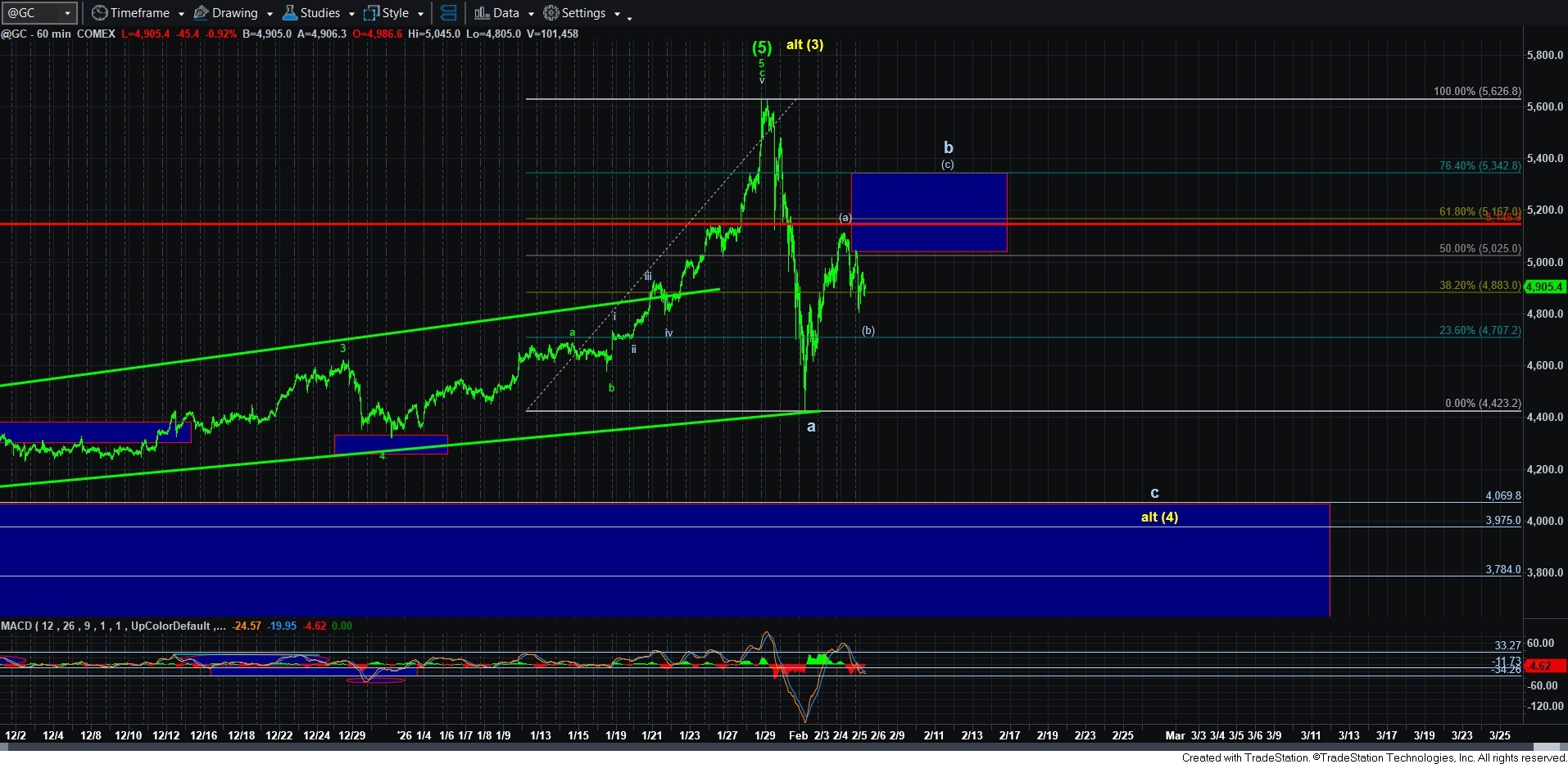Open the toolbar overflow options arrow
This screenshot has height=764, width=1568.
pos(629,17)
